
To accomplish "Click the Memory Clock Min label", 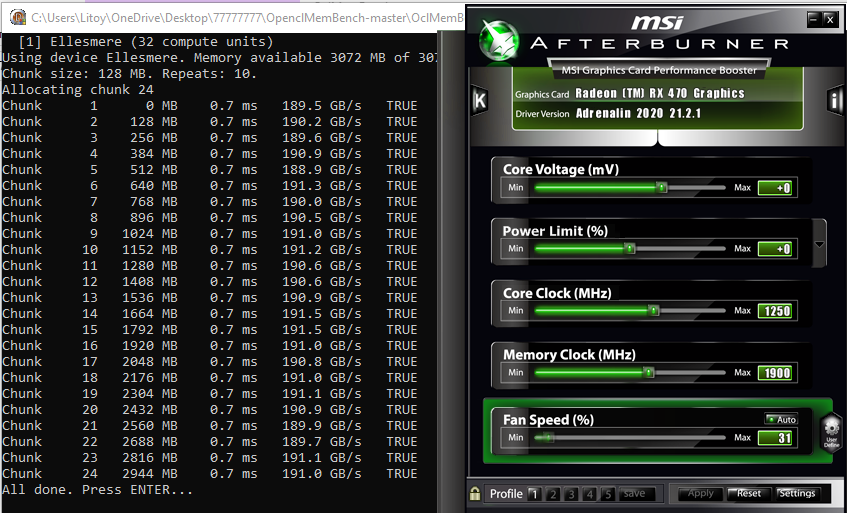I will click(515, 372).
